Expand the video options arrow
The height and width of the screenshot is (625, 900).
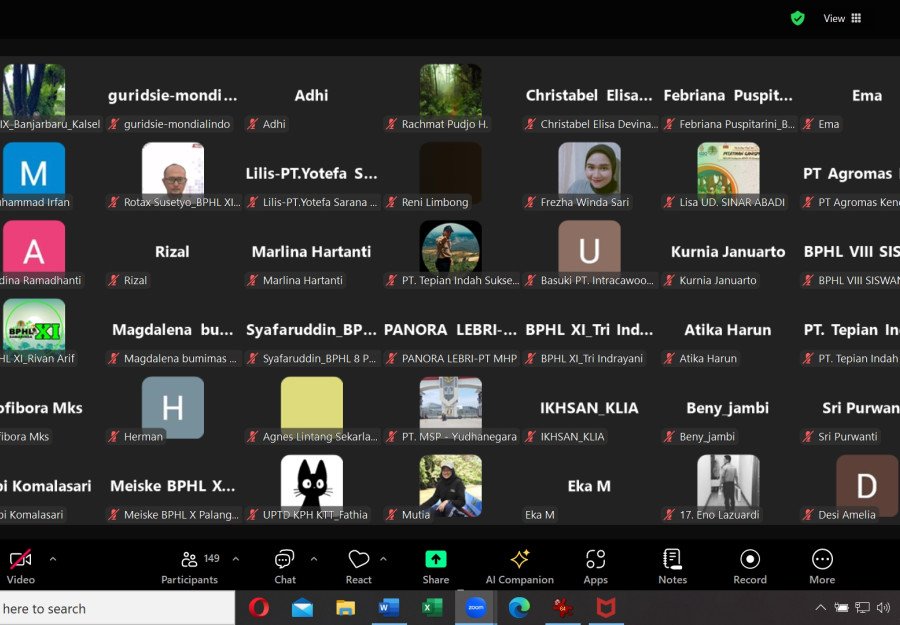[x=53, y=559]
